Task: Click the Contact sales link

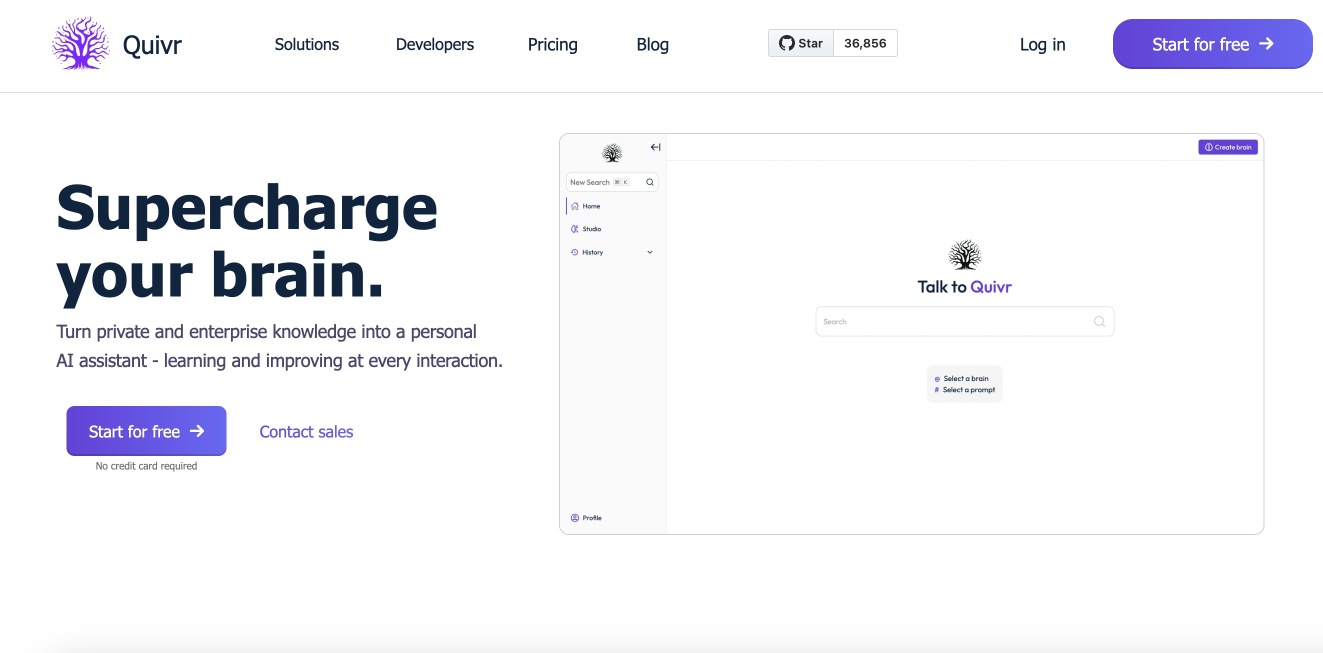Action: tap(306, 432)
